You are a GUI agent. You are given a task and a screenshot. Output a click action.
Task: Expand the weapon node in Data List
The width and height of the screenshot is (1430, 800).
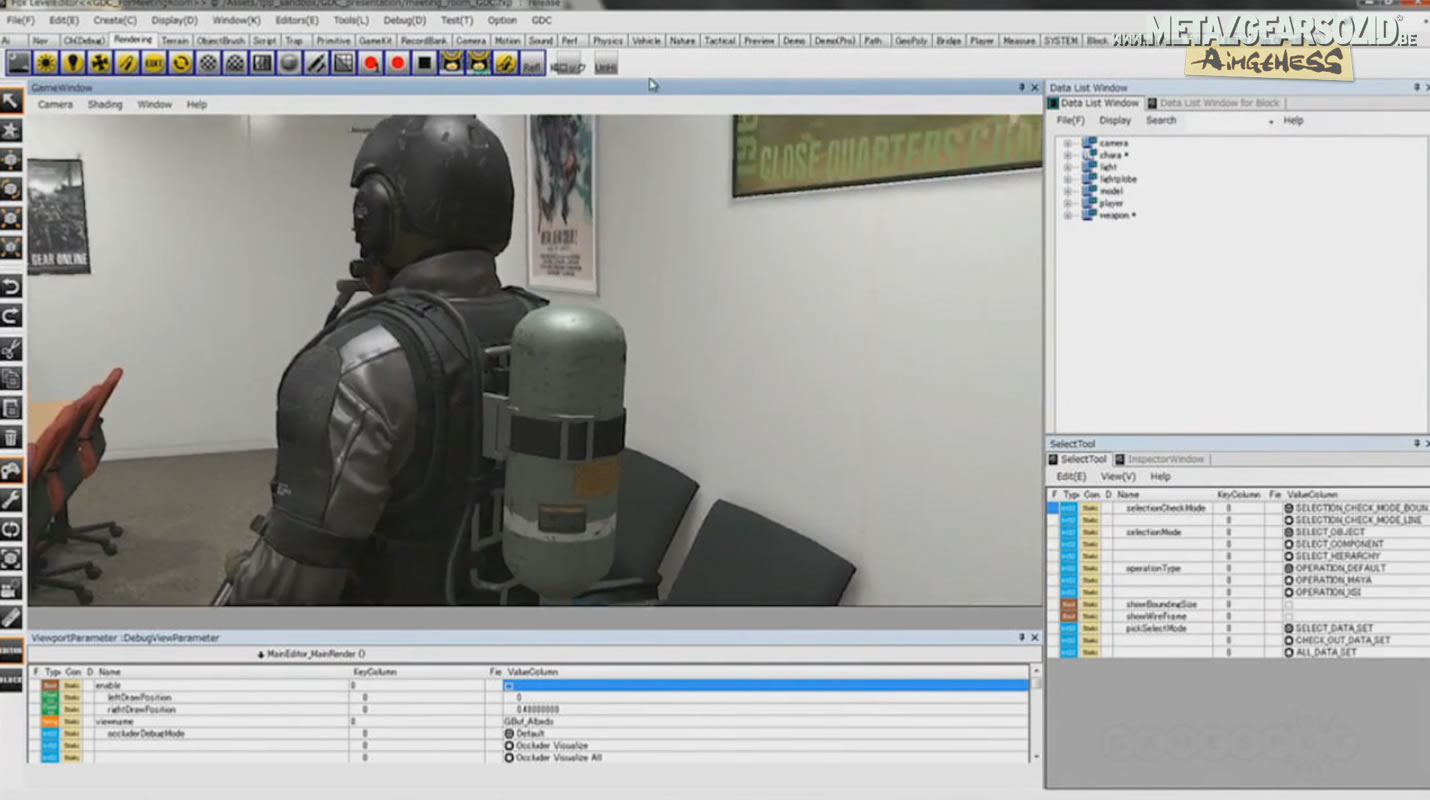[x=1067, y=215]
